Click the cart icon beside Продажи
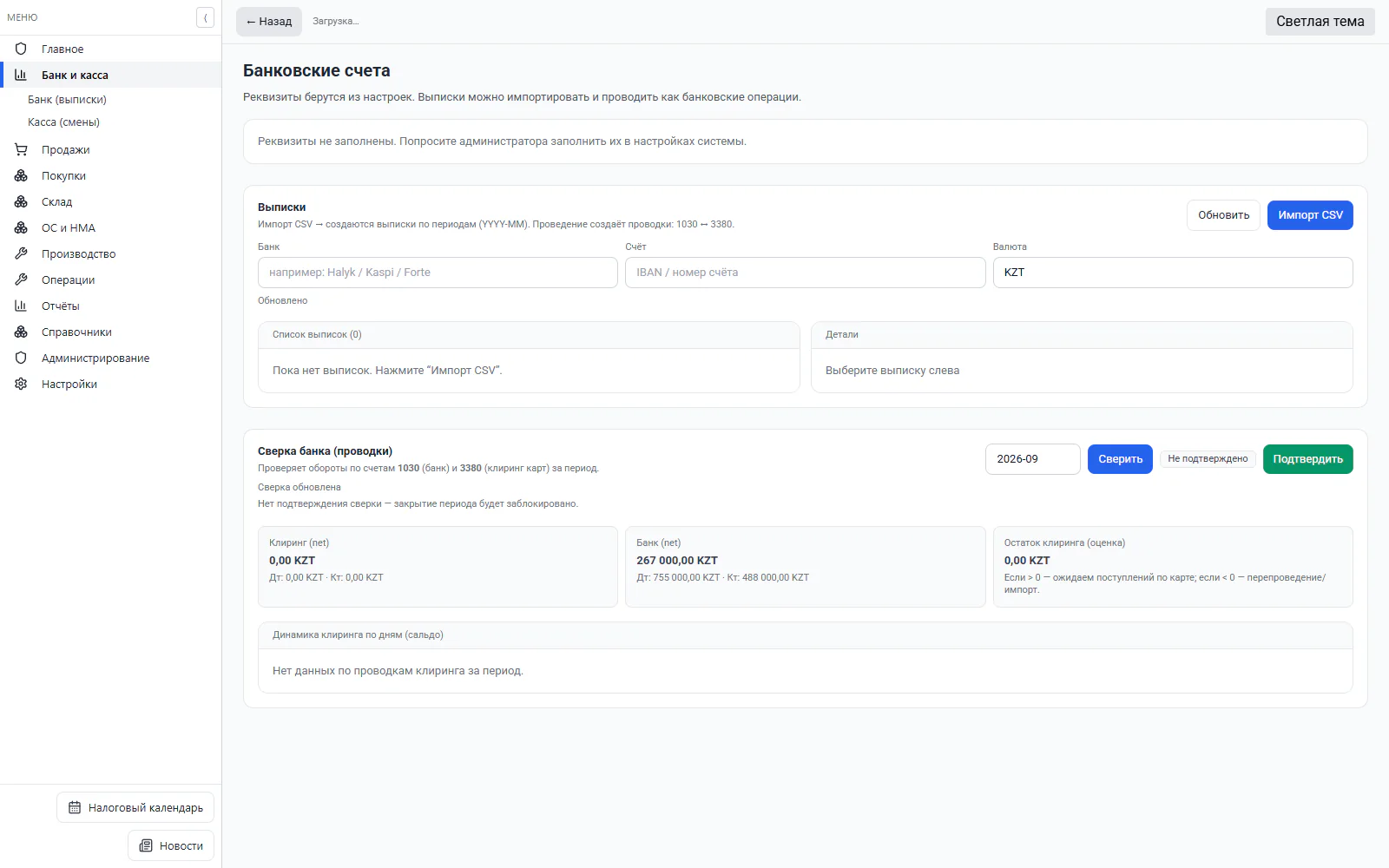Image resolution: width=1389 pixels, height=868 pixels. 21,149
